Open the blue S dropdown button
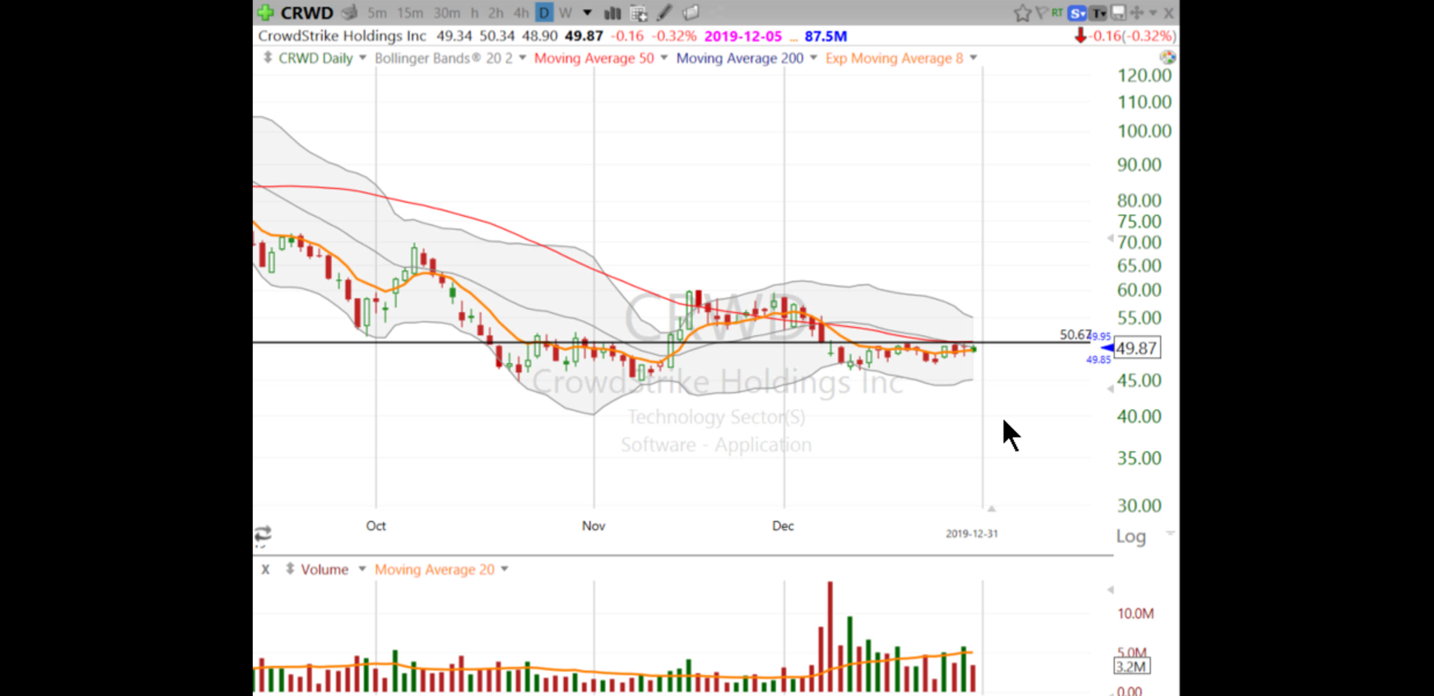Viewport: 1434px width, 696px height. [x=1078, y=13]
